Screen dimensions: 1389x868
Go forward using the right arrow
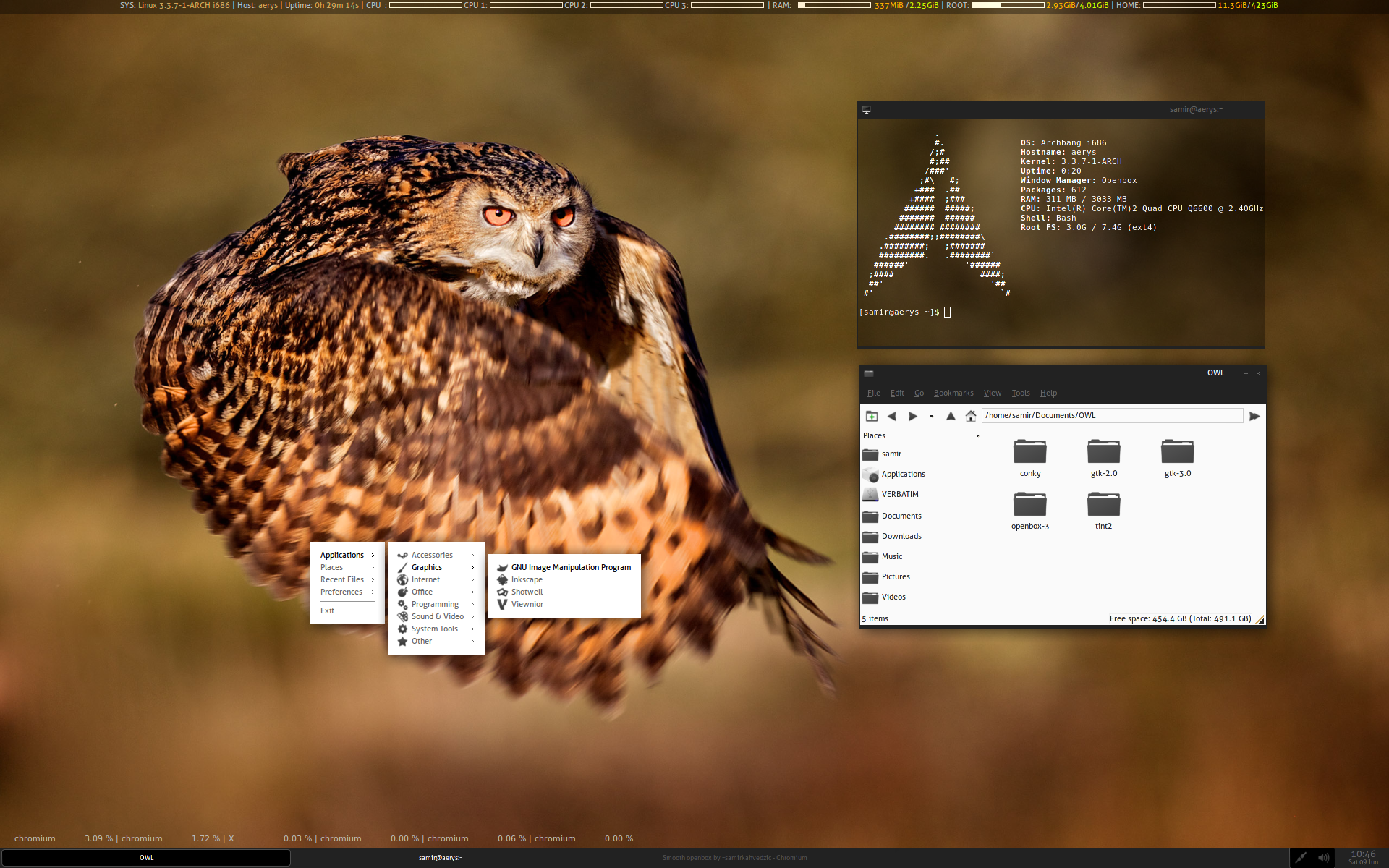coord(913,416)
